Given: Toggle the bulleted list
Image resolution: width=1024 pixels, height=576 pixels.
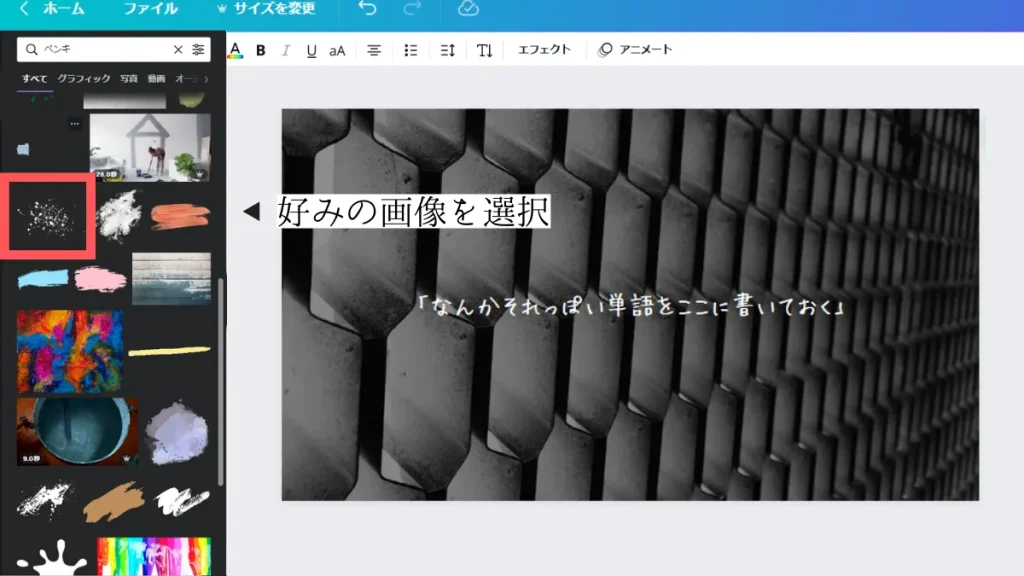Looking at the screenshot, I should pyautogui.click(x=411, y=50).
